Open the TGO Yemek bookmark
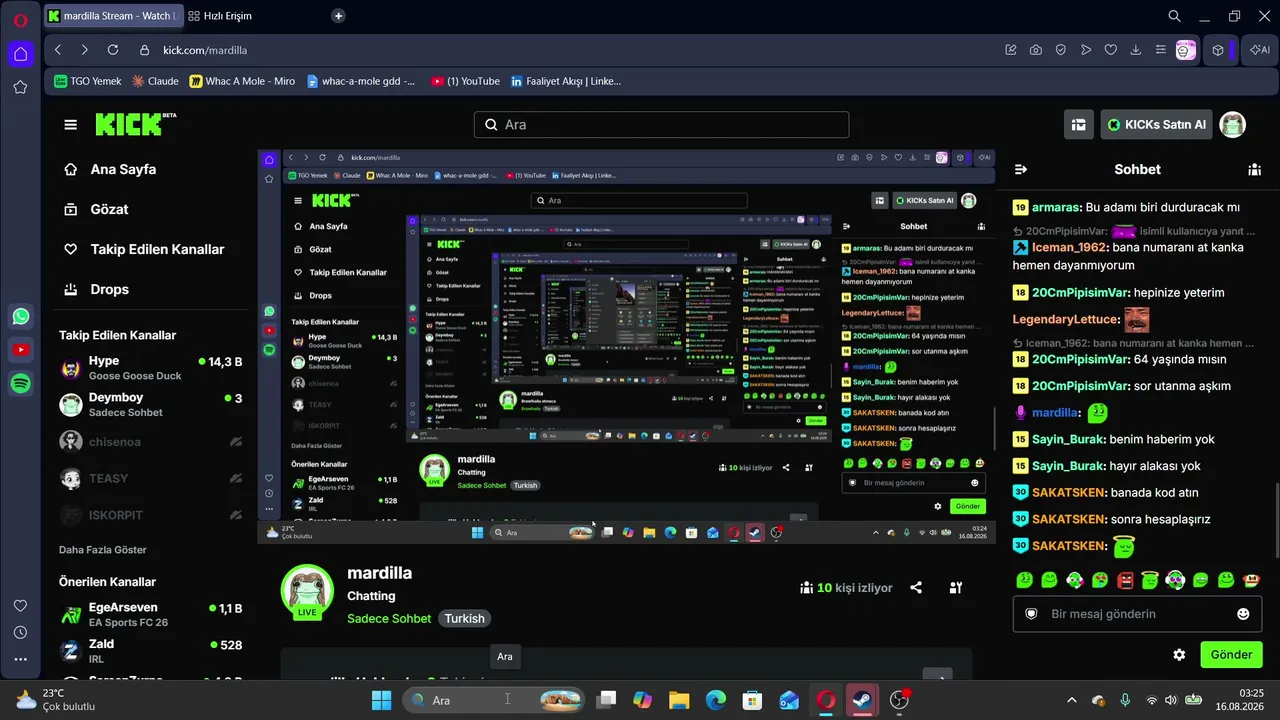This screenshot has width=1280, height=720. (88, 81)
